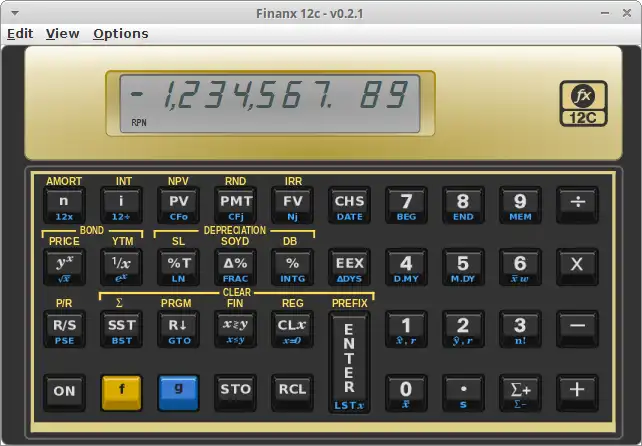The height and width of the screenshot is (446, 642).
Task: Click the % percent key
Action: pos(292,267)
